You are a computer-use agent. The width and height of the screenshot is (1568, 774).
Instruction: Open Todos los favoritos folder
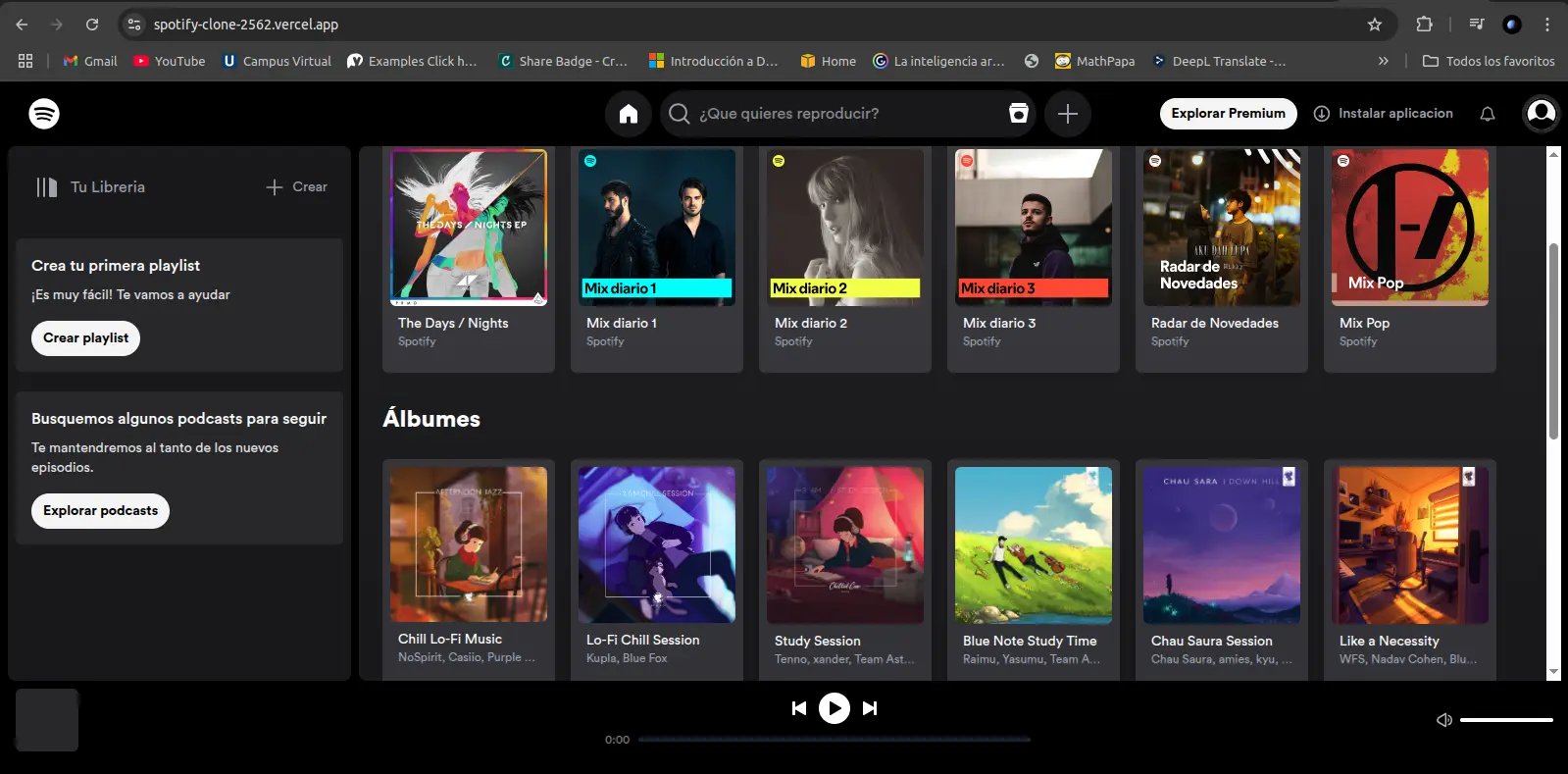pyautogui.click(x=1489, y=61)
